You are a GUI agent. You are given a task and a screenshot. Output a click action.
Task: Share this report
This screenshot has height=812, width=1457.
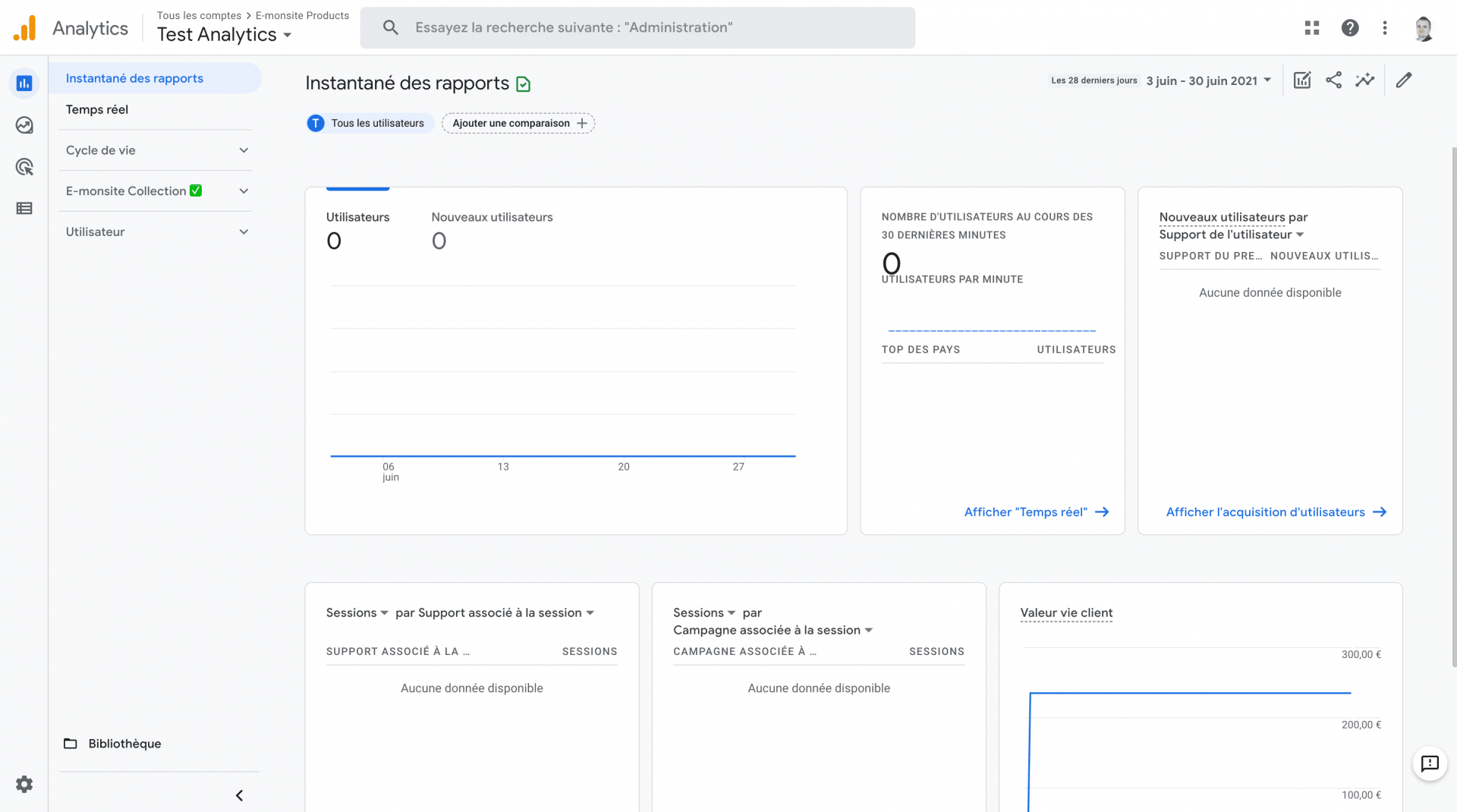(1333, 80)
